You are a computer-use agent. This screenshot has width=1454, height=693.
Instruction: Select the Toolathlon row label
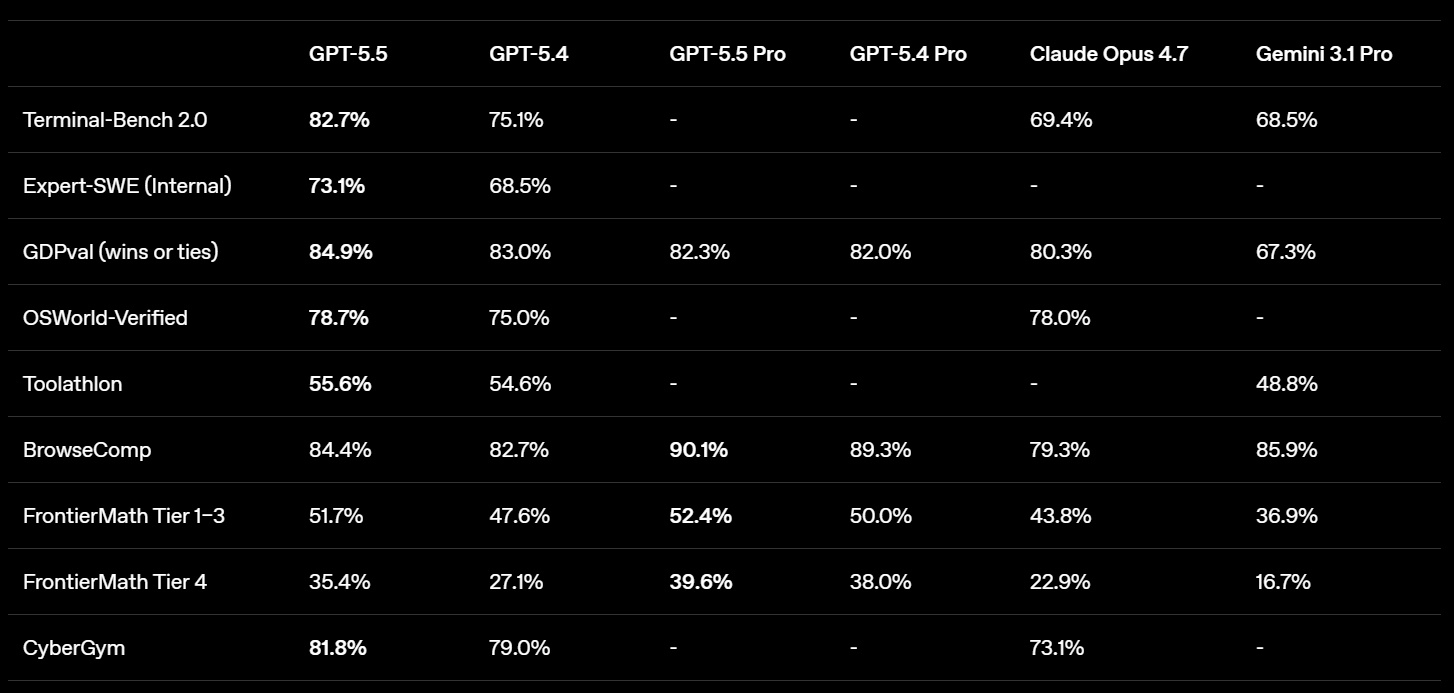(x=72, y=384)
